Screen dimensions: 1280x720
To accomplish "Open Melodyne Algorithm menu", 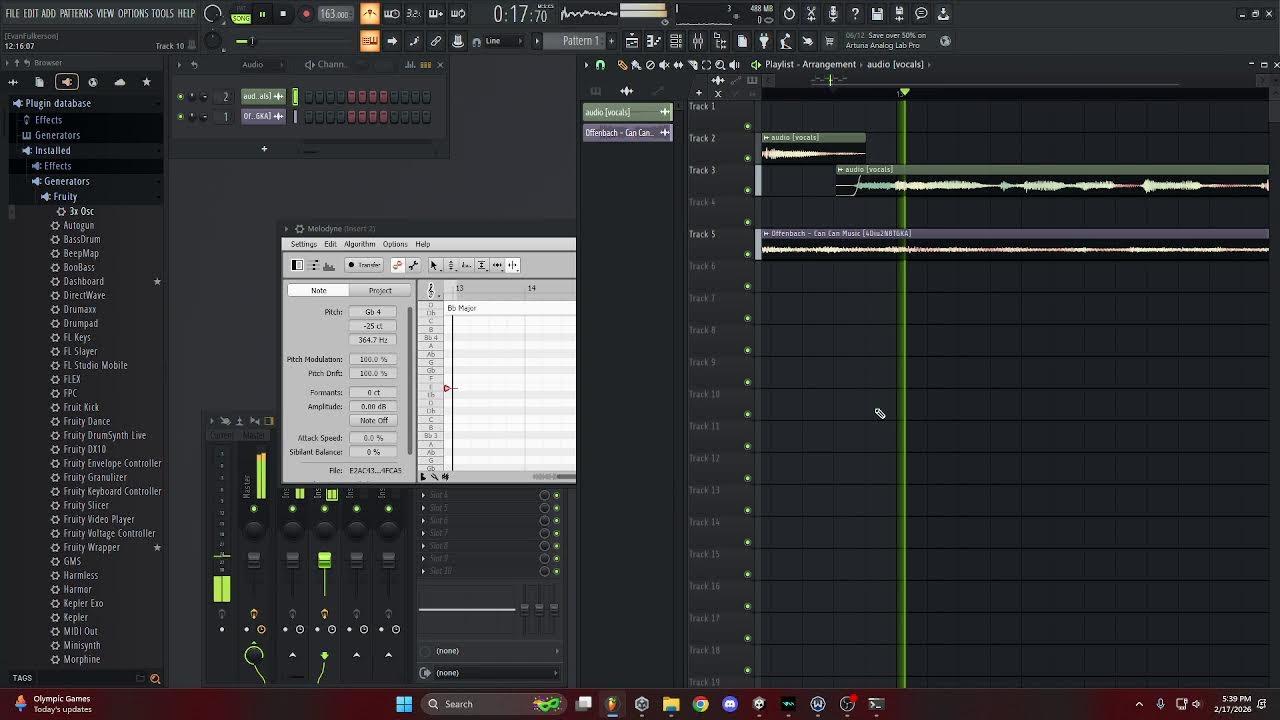I will click(360, 244).
